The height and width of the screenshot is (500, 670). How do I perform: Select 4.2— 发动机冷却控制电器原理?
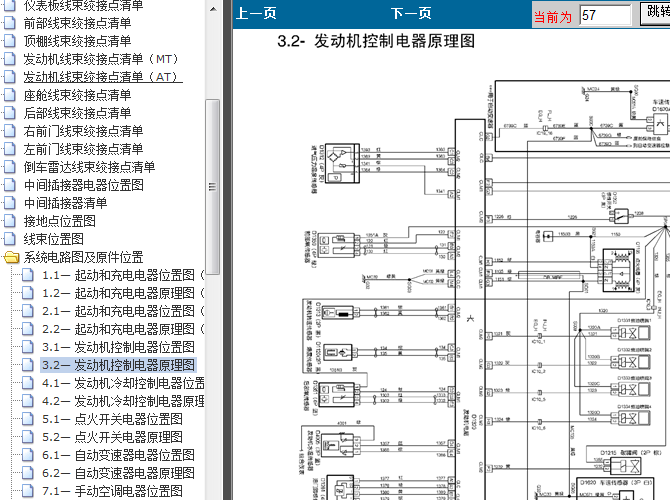click(x=123, y=401)
